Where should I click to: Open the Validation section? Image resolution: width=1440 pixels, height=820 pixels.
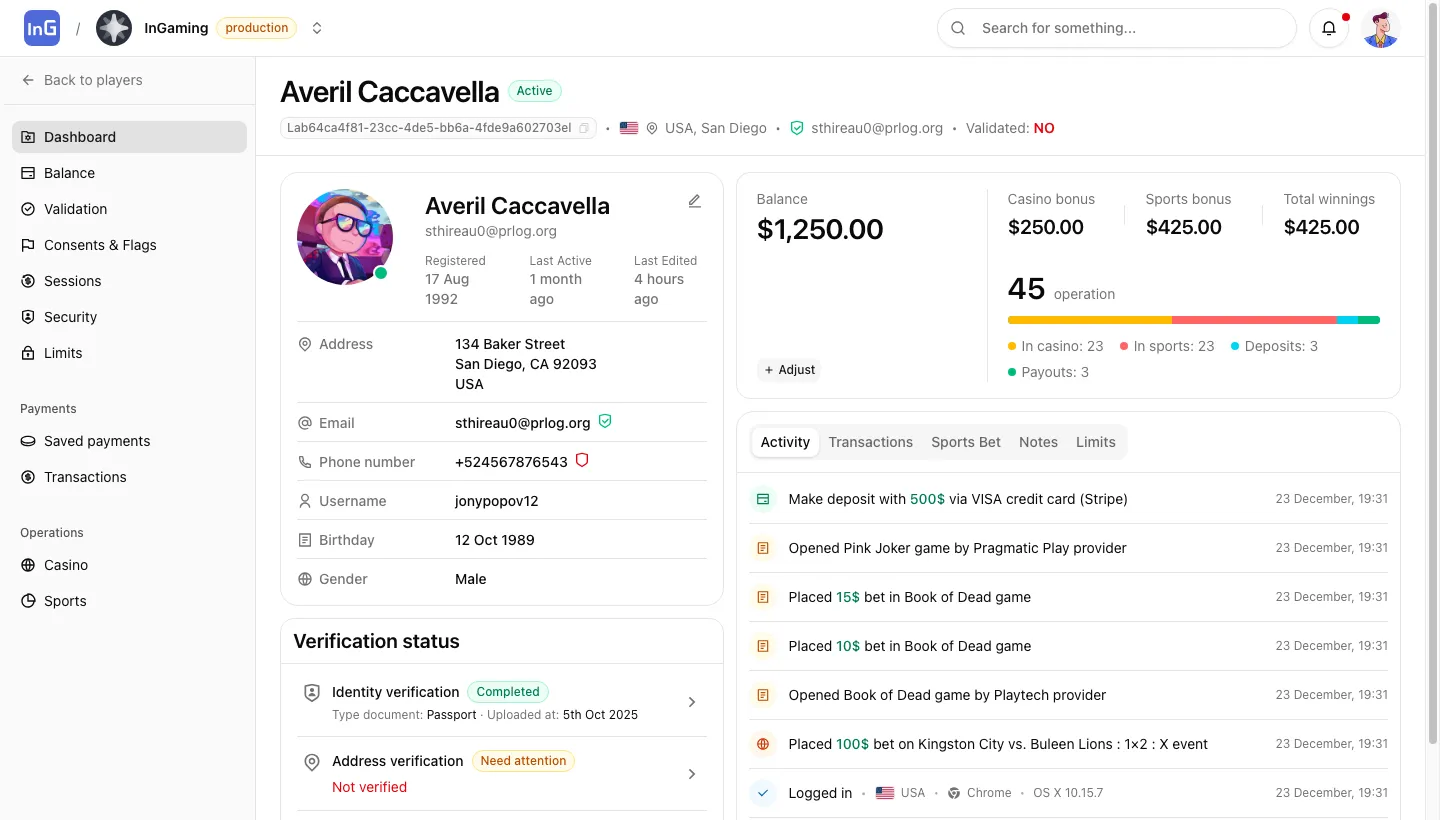coord(76,209)
